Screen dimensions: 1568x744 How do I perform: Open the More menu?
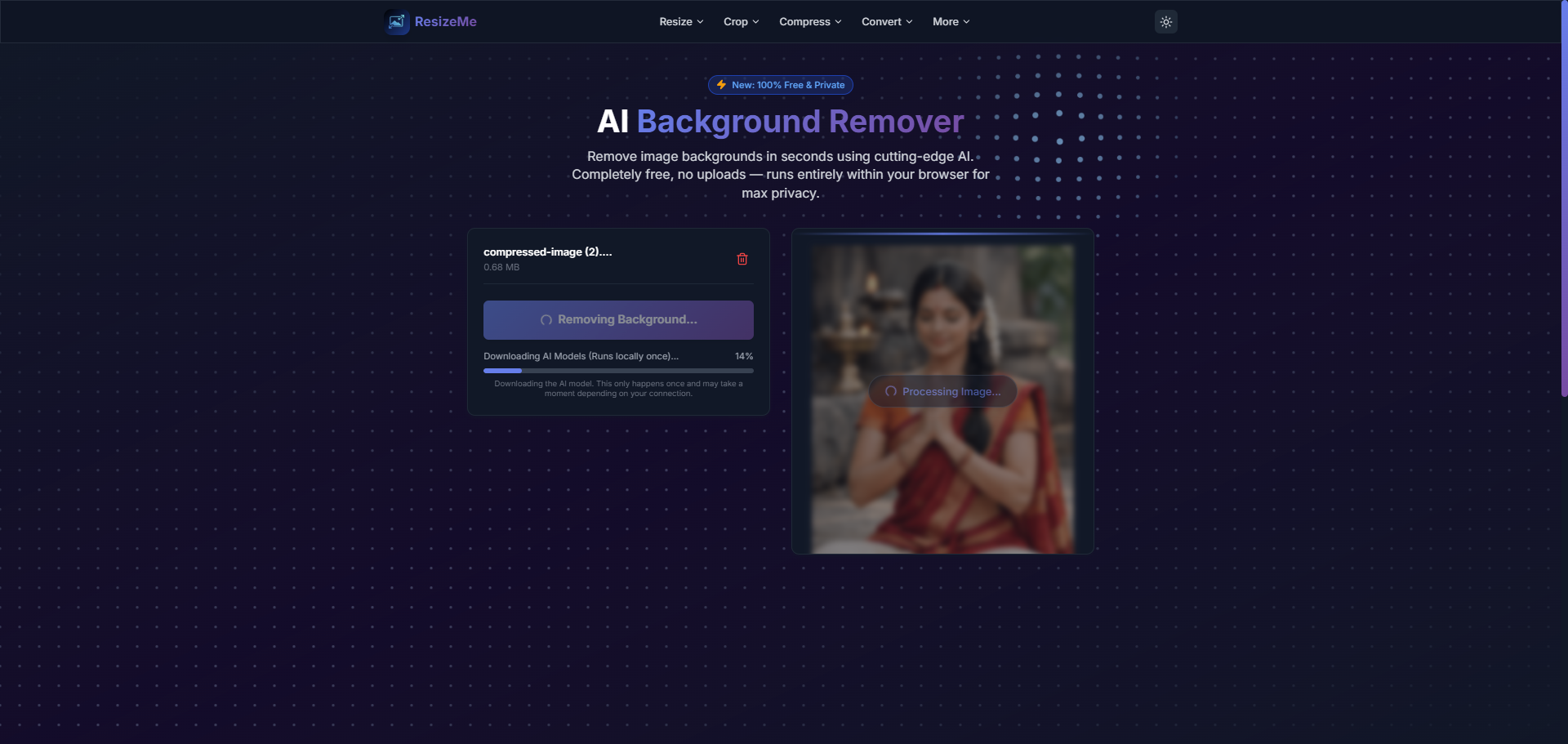point(950,21)
